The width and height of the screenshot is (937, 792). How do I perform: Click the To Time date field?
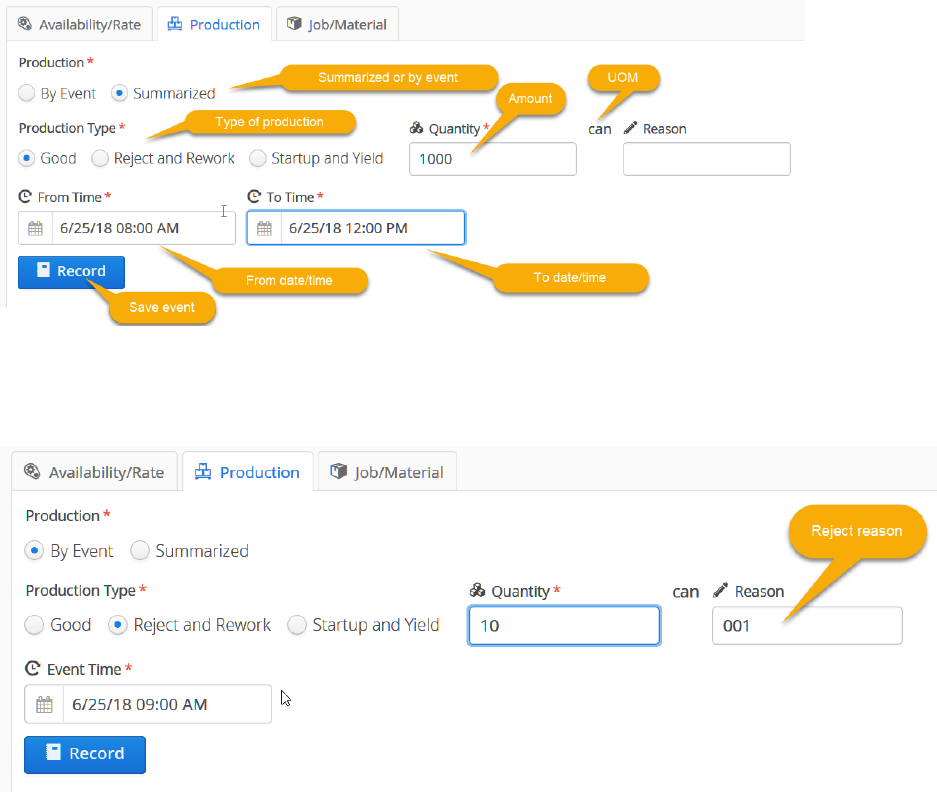(372, 228)
